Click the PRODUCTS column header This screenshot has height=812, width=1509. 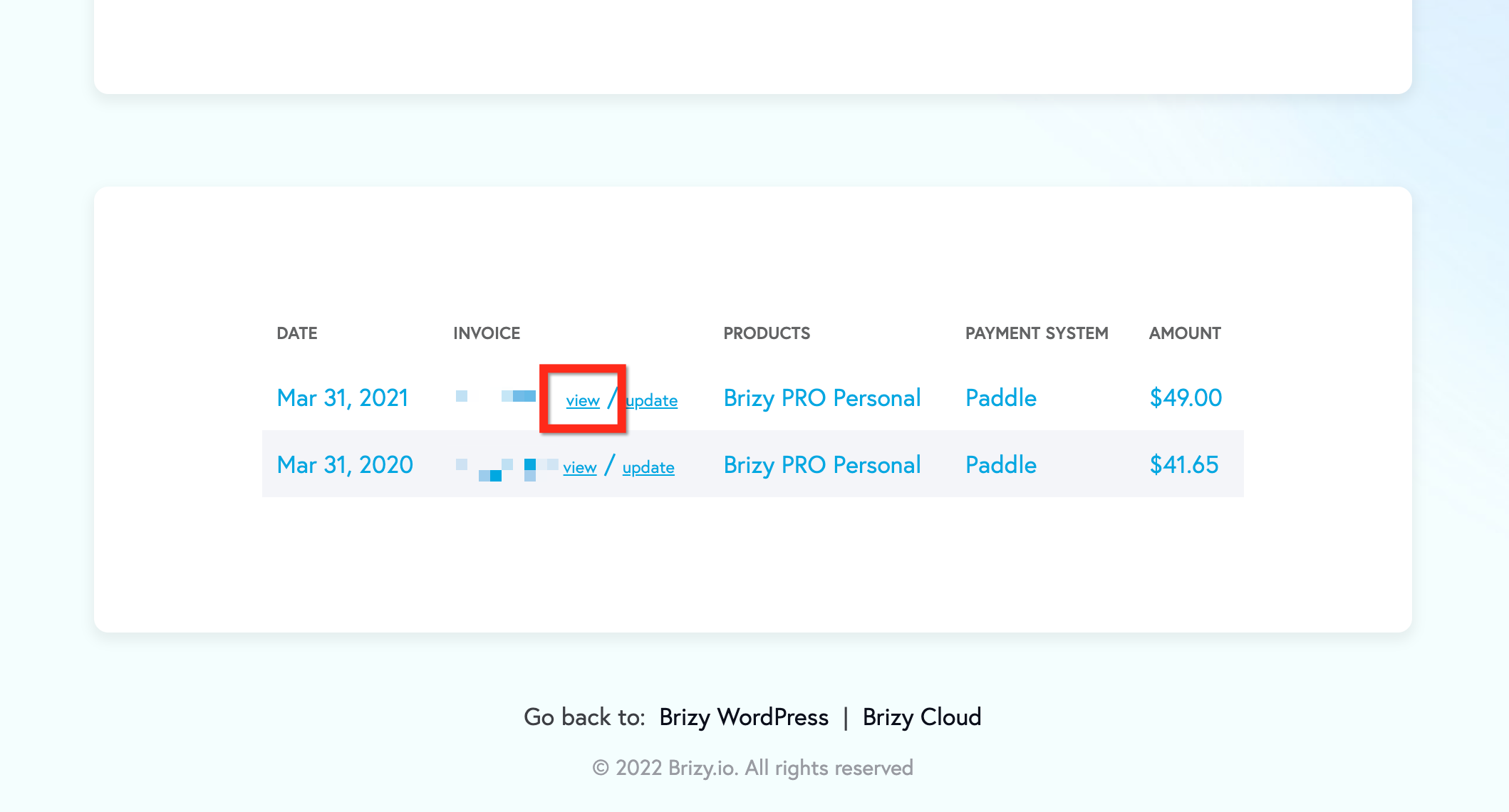click(767, 333)
